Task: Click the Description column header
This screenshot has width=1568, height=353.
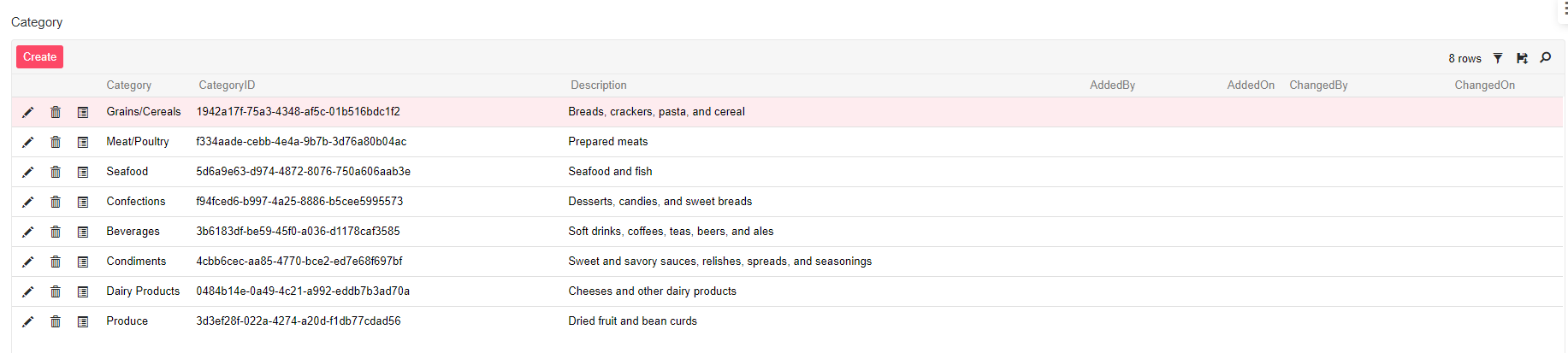Action: [599, 85]
